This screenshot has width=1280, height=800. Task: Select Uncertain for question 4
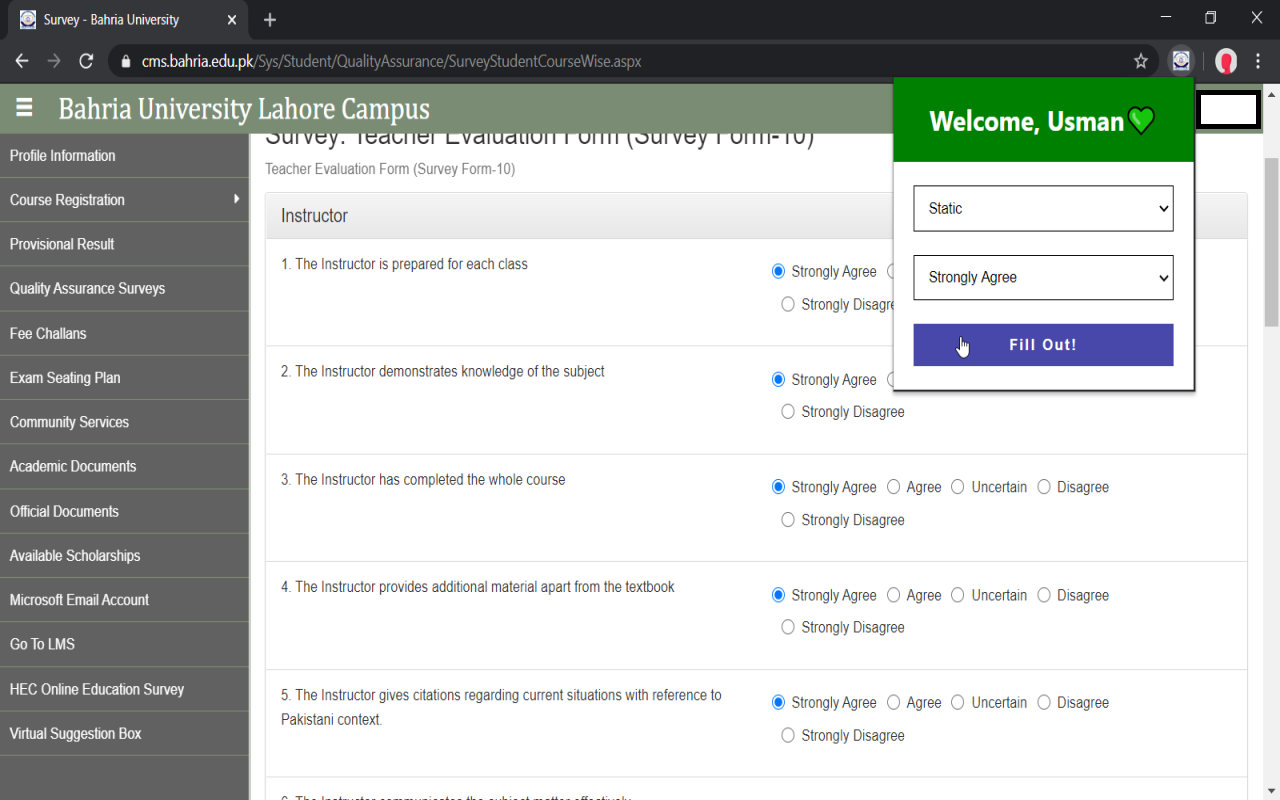958,595
